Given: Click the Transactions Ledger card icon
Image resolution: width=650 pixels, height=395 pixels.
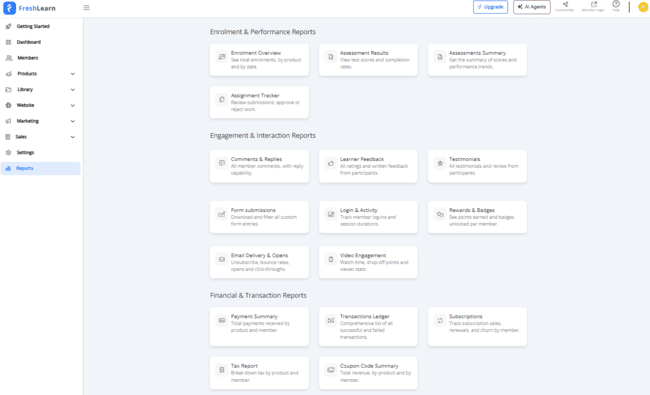Looking at the screenshot, I should click(x=331, y=320).
